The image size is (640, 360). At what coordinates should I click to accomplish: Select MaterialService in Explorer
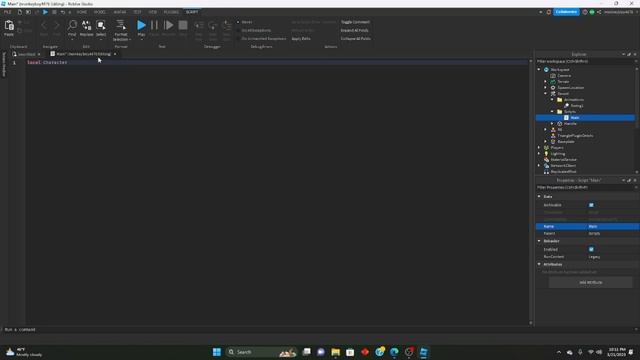563,160
